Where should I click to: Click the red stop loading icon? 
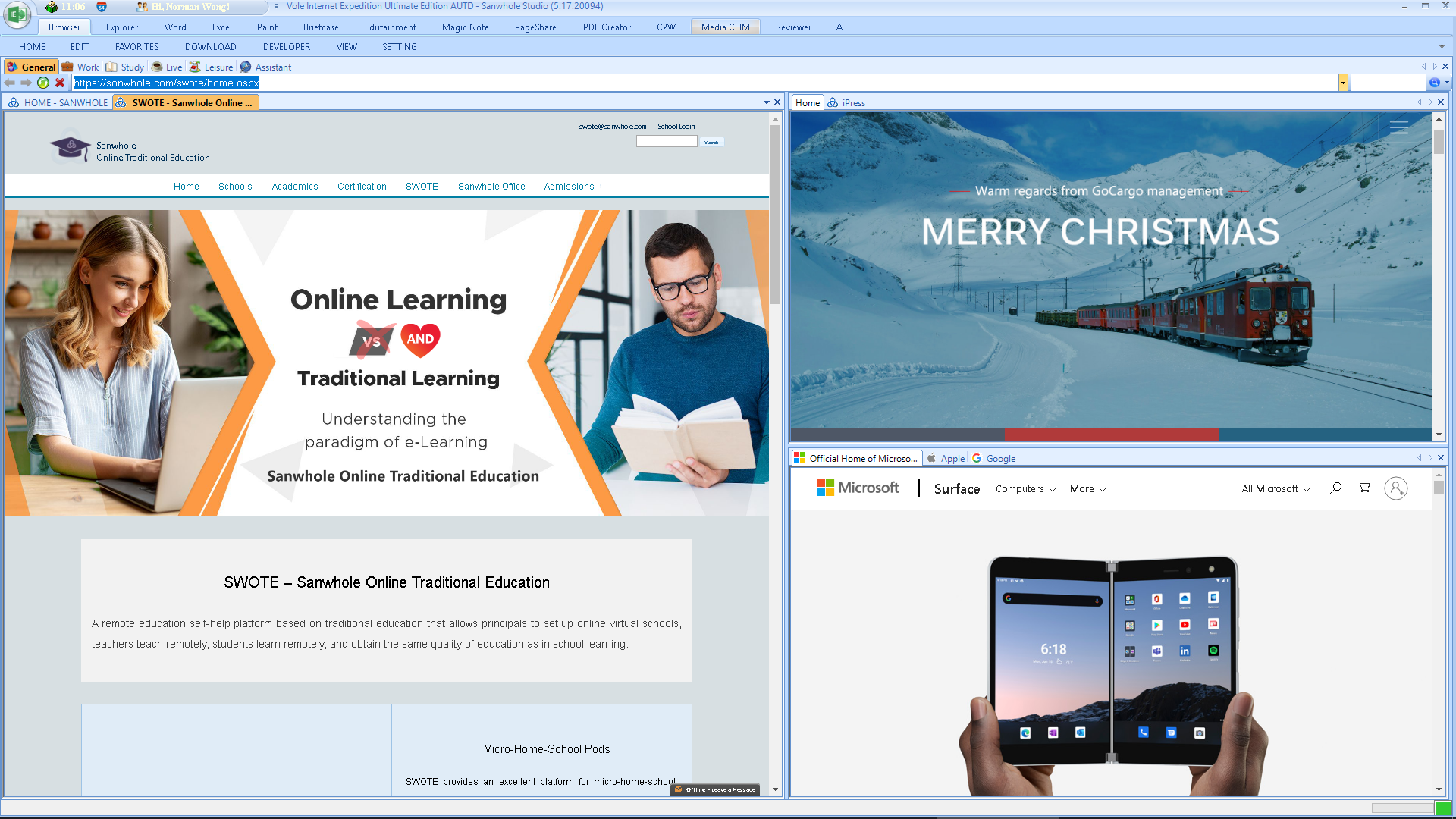60,83
